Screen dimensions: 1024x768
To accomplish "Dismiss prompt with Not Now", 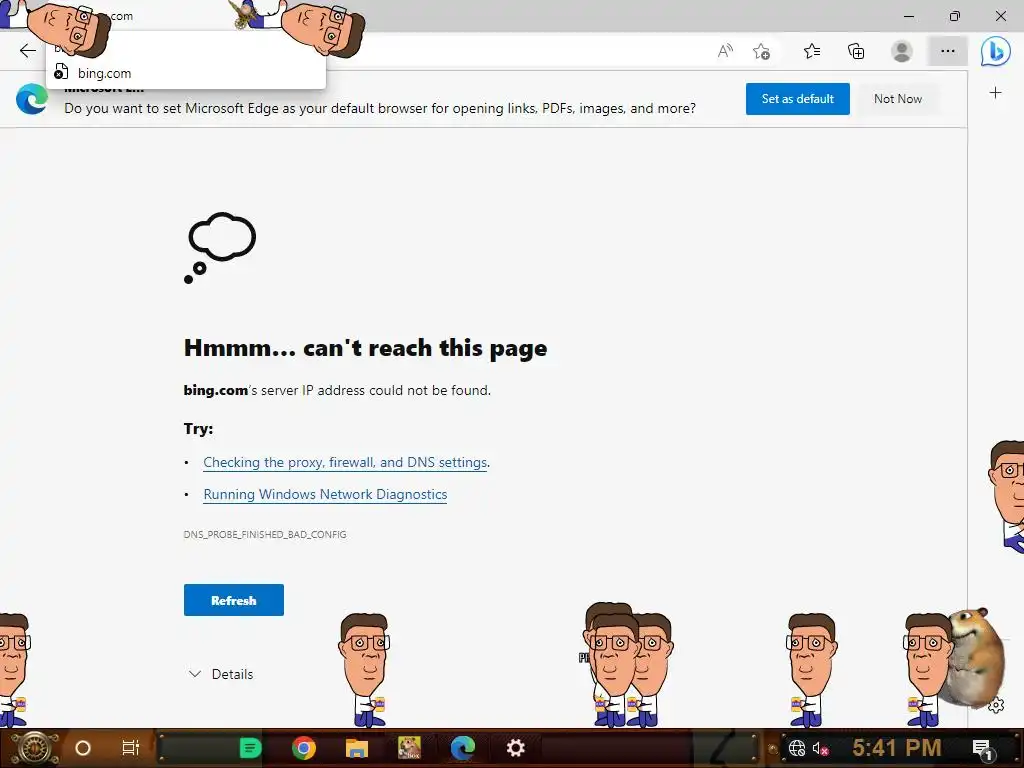I will point(898,99).
